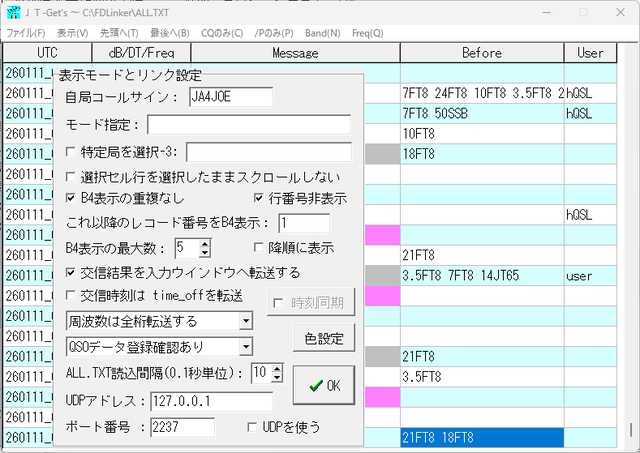This screenshot has width=640, height=453.
Task: Click hQSL cell beside '7FT8 50SSB'
Action: click(590, 113)
